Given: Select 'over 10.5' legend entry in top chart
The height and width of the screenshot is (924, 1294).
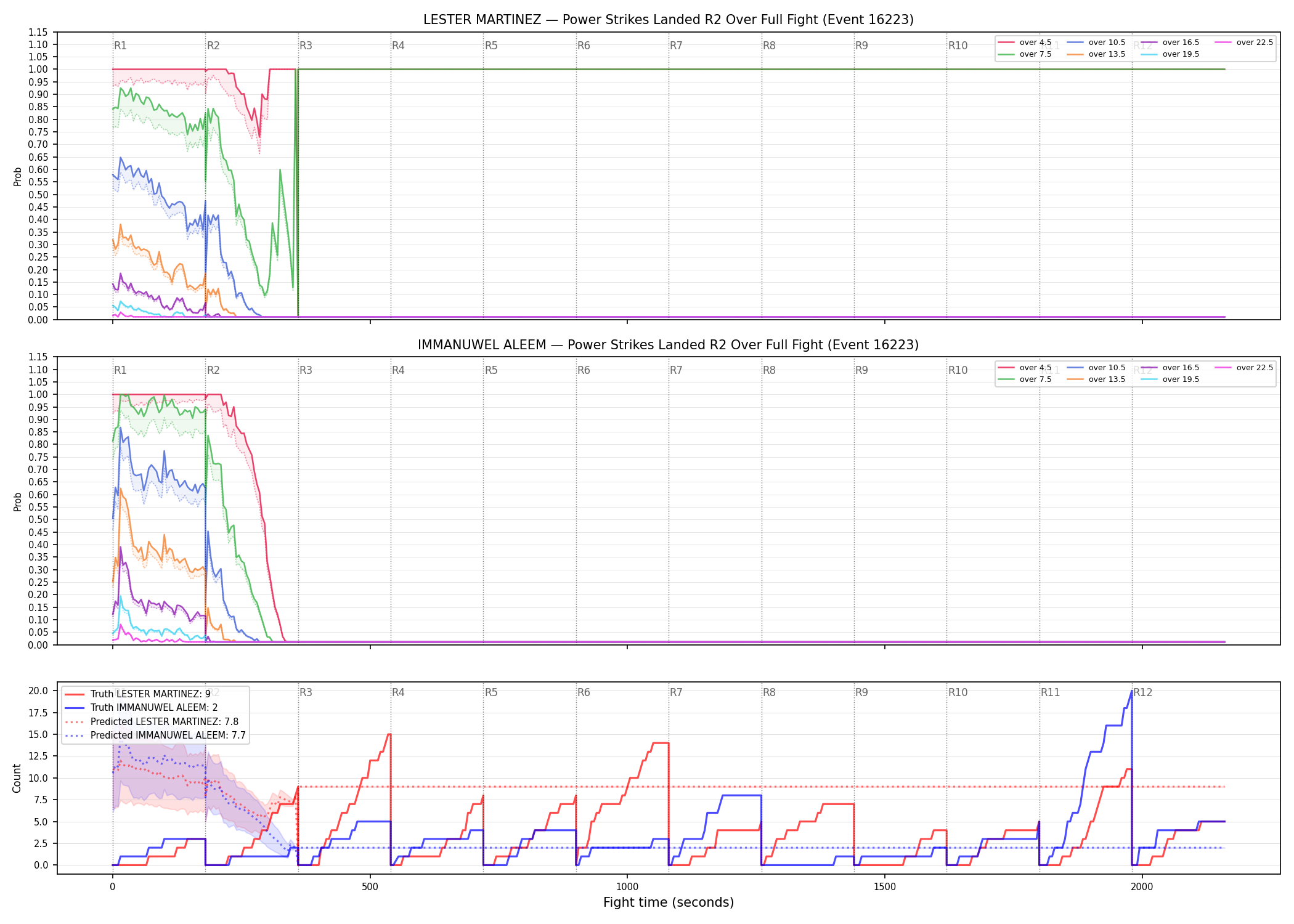Looking at the screenshot, I should click(1096, 43).
